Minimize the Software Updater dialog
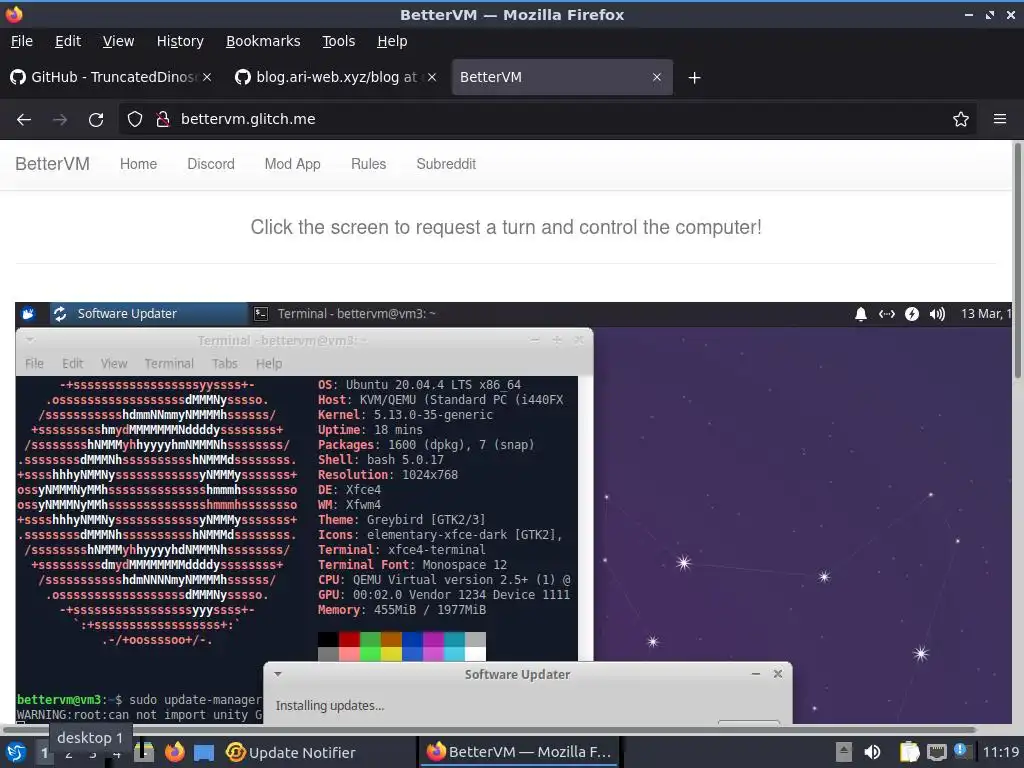The height and width of the screenshot is (768, 1024). [x=756, y=673]
